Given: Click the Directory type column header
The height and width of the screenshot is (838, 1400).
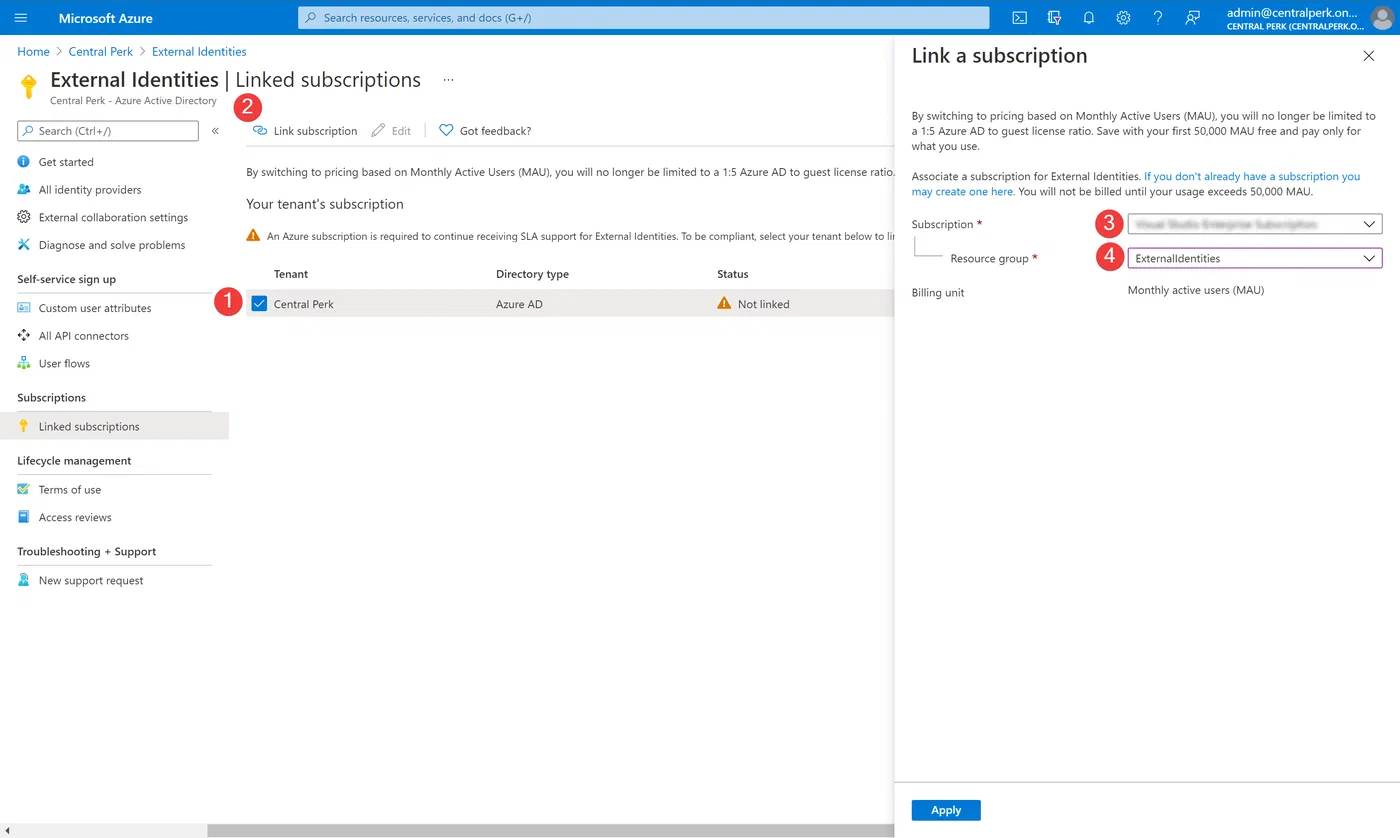Looking at the screenshot, I should click(x=532, y=274).
